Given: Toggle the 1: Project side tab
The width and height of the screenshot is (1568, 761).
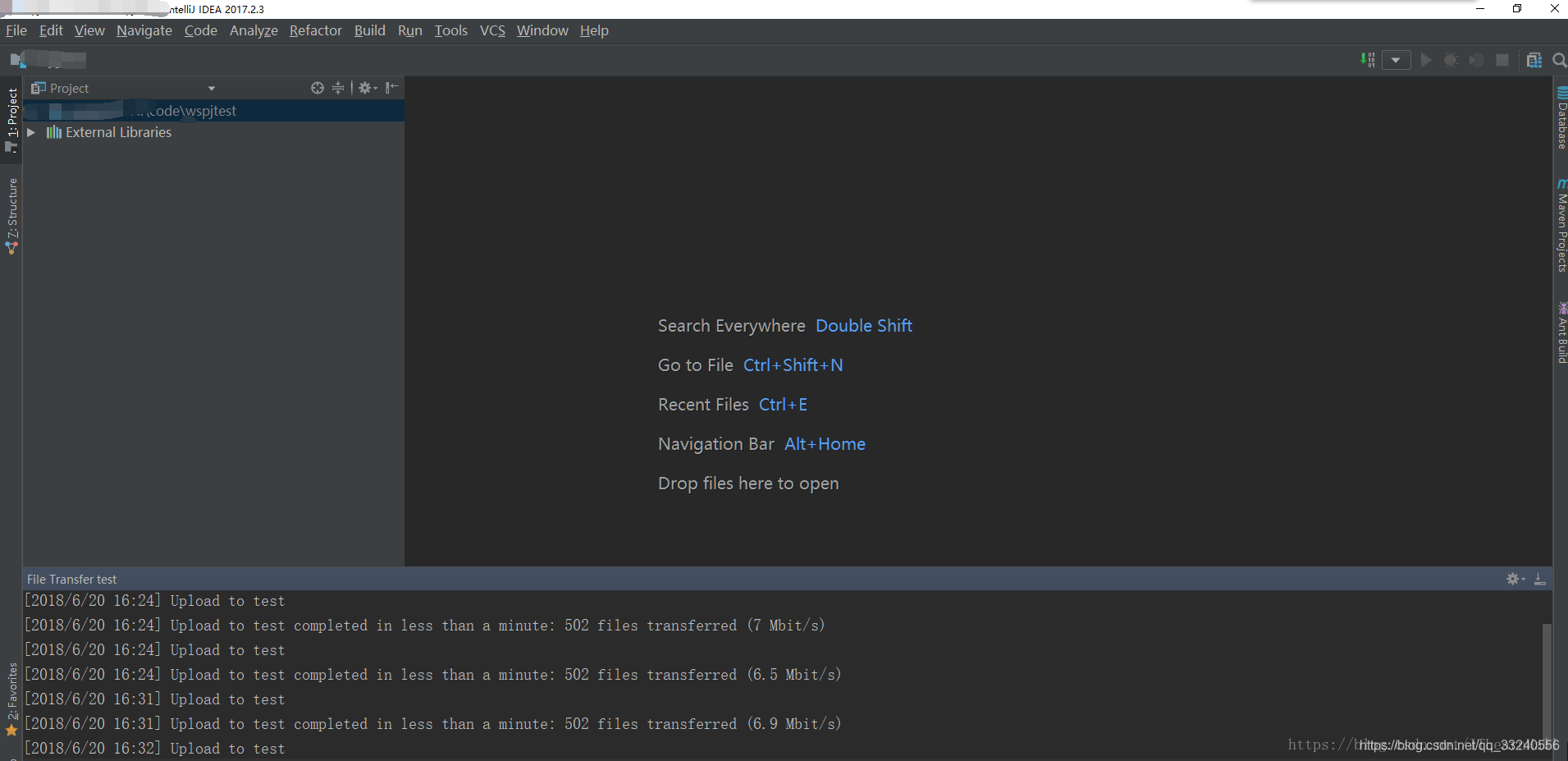Looking at the screenshot, I should [x=11, y=120].
